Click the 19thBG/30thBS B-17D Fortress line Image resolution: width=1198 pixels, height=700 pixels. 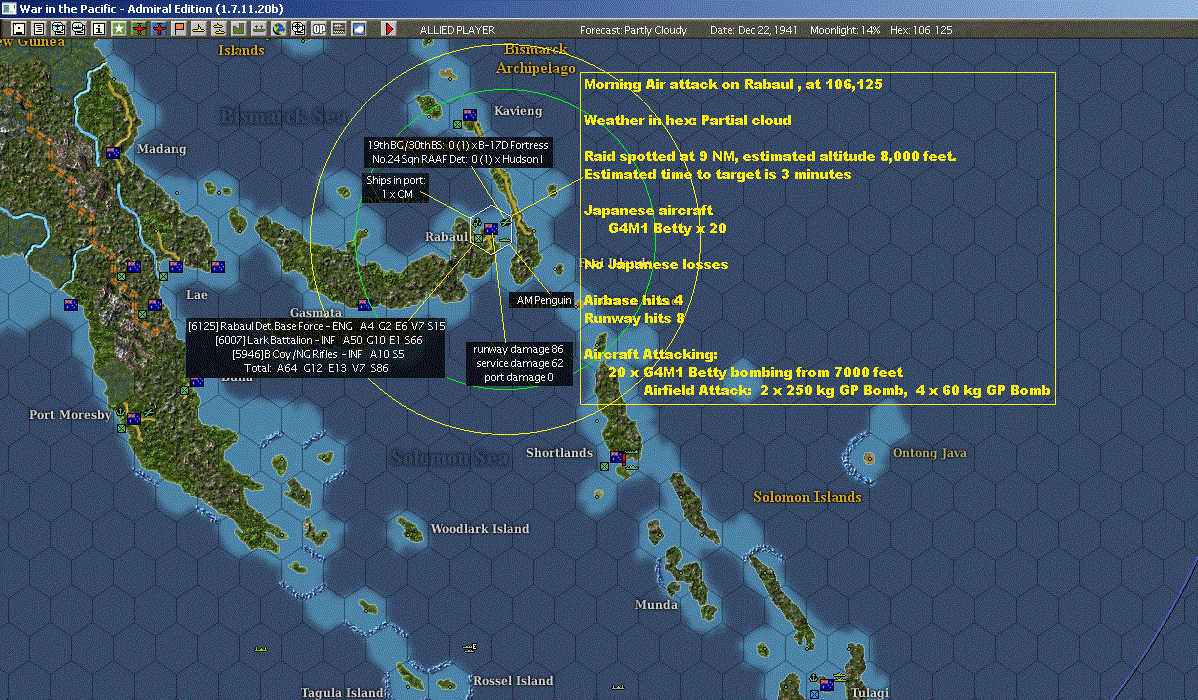(x=458, y=145)
